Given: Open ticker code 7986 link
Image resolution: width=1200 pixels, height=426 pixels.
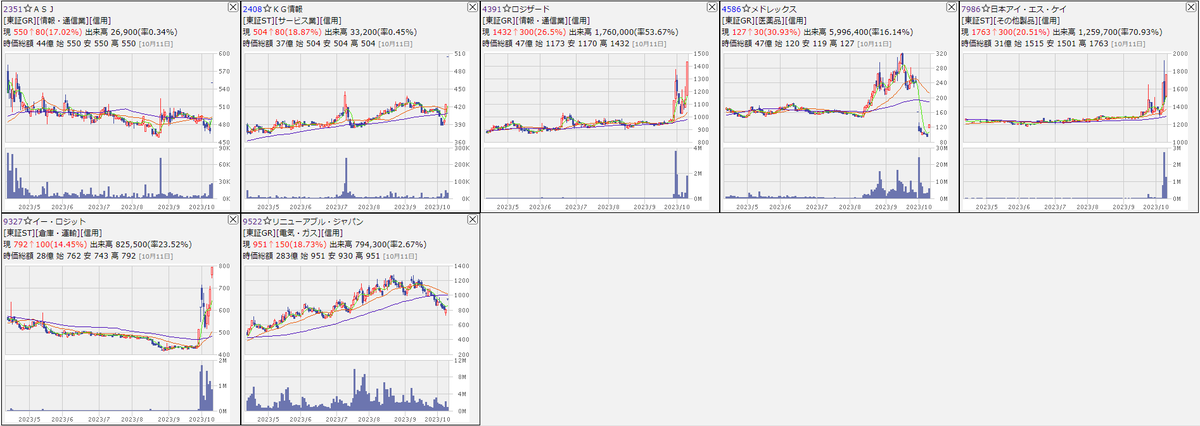Looking at the screenshot, I should (x=971, y=7).
